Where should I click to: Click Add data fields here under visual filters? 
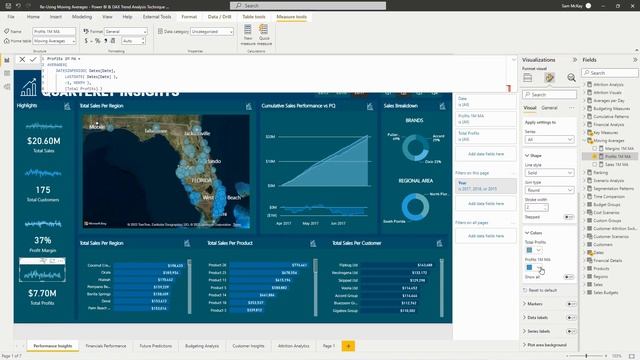(x=486, y=154)
